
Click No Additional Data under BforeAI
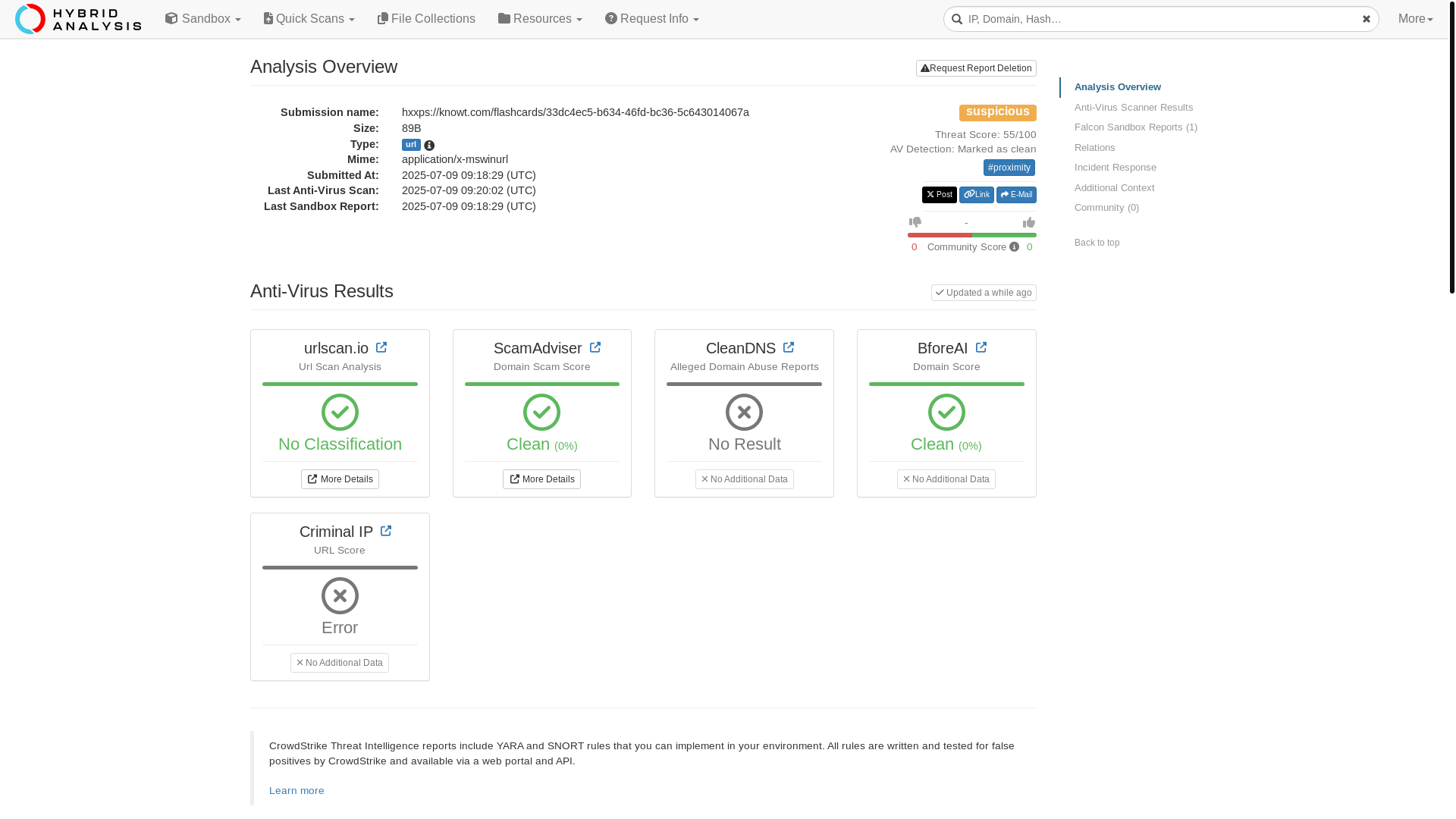(946, 479)
